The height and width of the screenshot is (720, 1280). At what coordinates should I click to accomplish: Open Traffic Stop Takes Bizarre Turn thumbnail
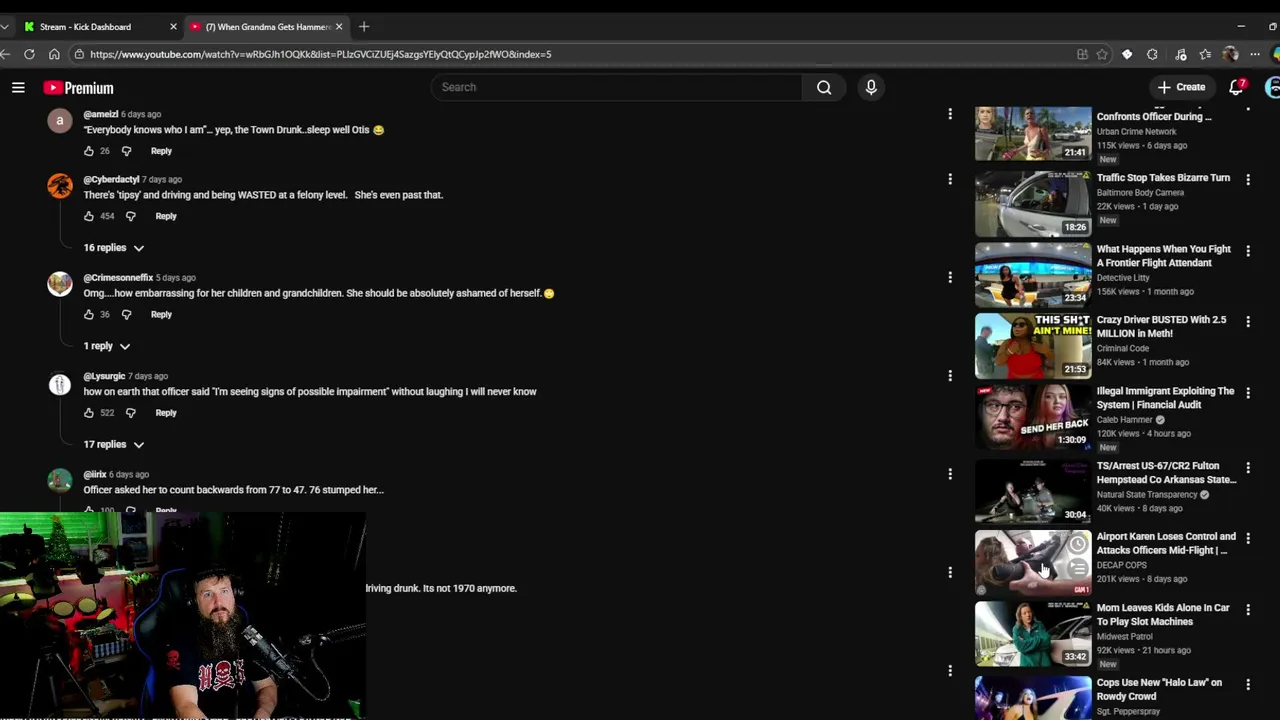[x=1033, y=204]
